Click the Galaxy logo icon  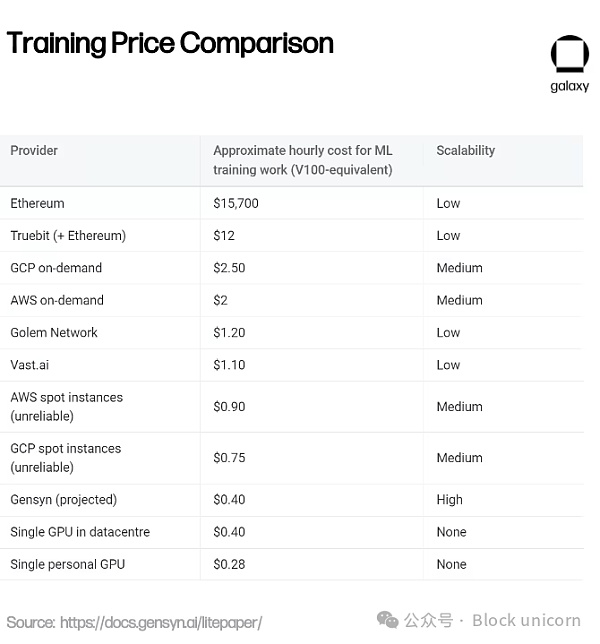tap(569, 55)
